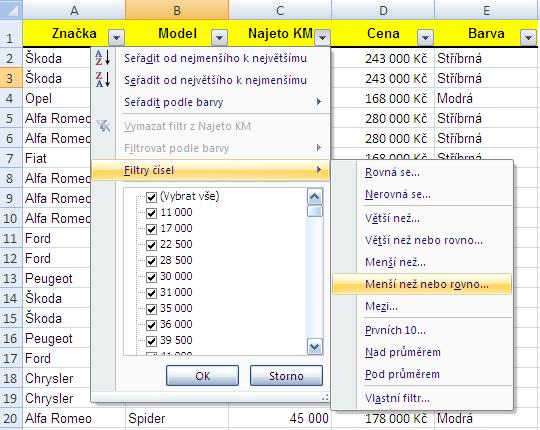
Task: Click the filter list scrollbar thumb
Action: (x=314, y=211)
